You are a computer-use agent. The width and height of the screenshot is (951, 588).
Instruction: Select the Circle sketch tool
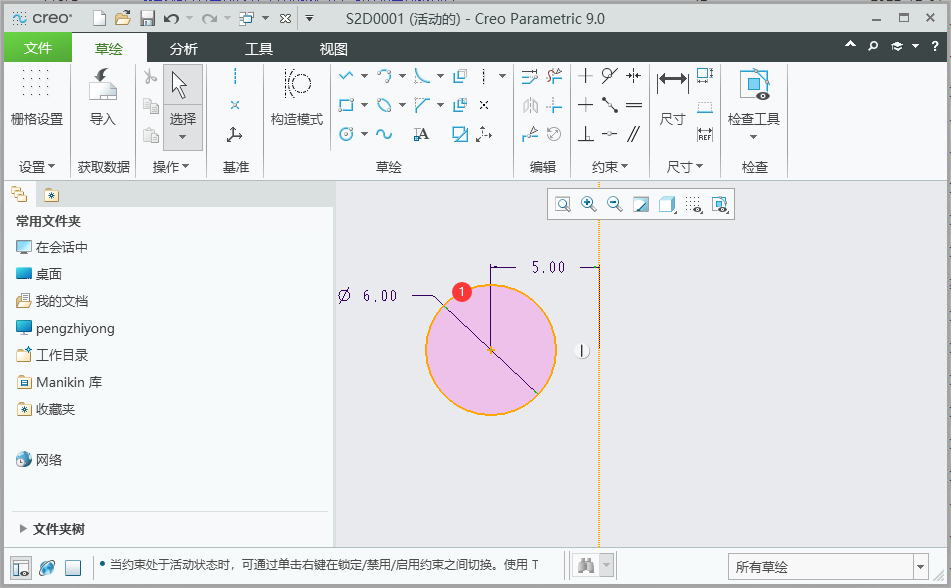(346, 134)
